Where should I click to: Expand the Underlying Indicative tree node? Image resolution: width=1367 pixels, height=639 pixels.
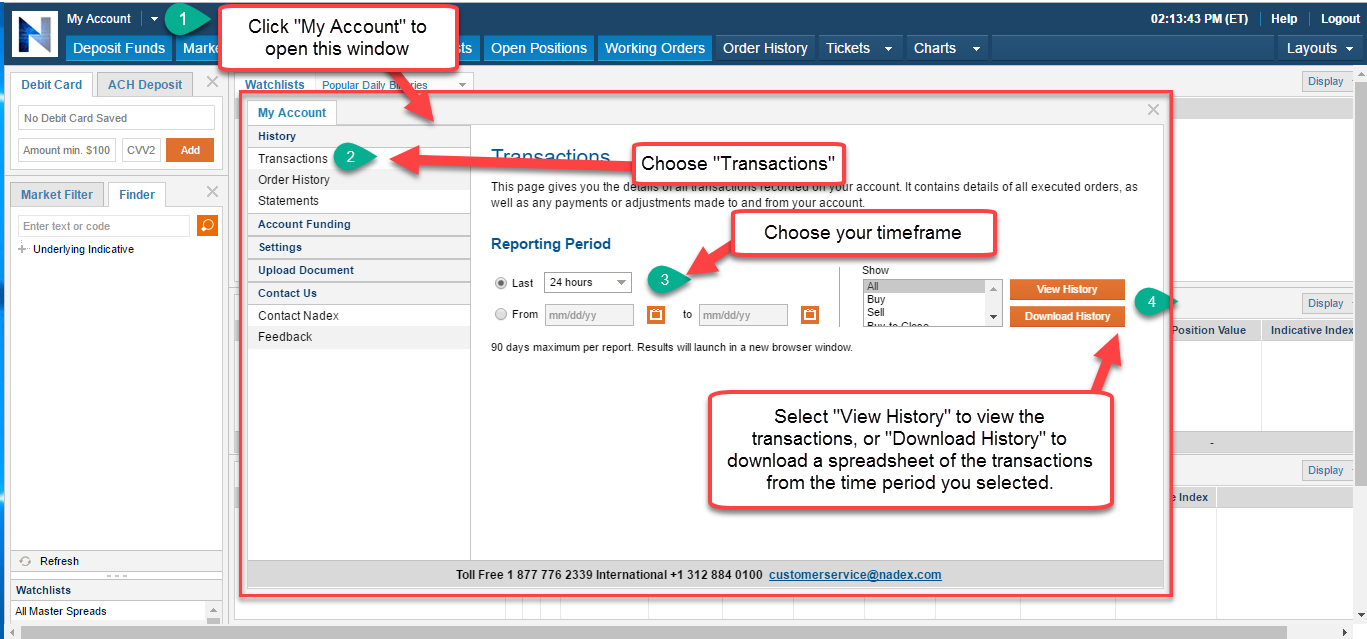[22, 249]
